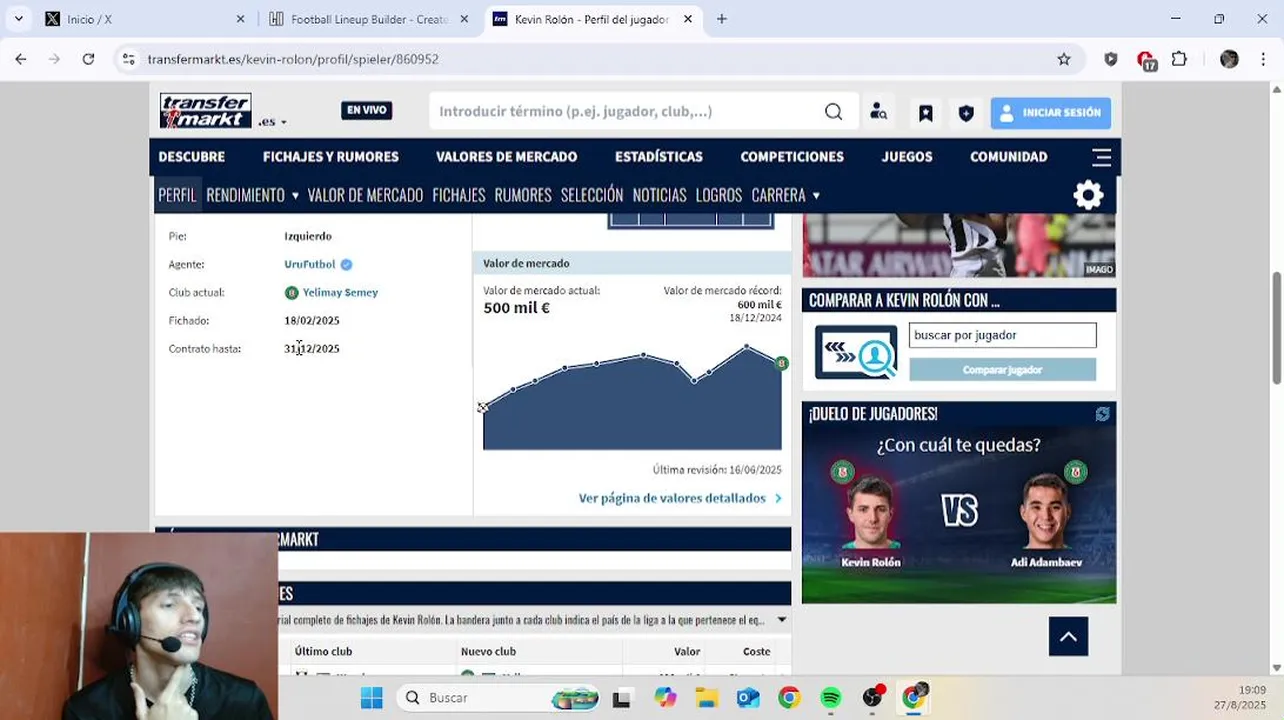Select the Selección tab
Screen dimensions: 1284x720
[591, 195]
